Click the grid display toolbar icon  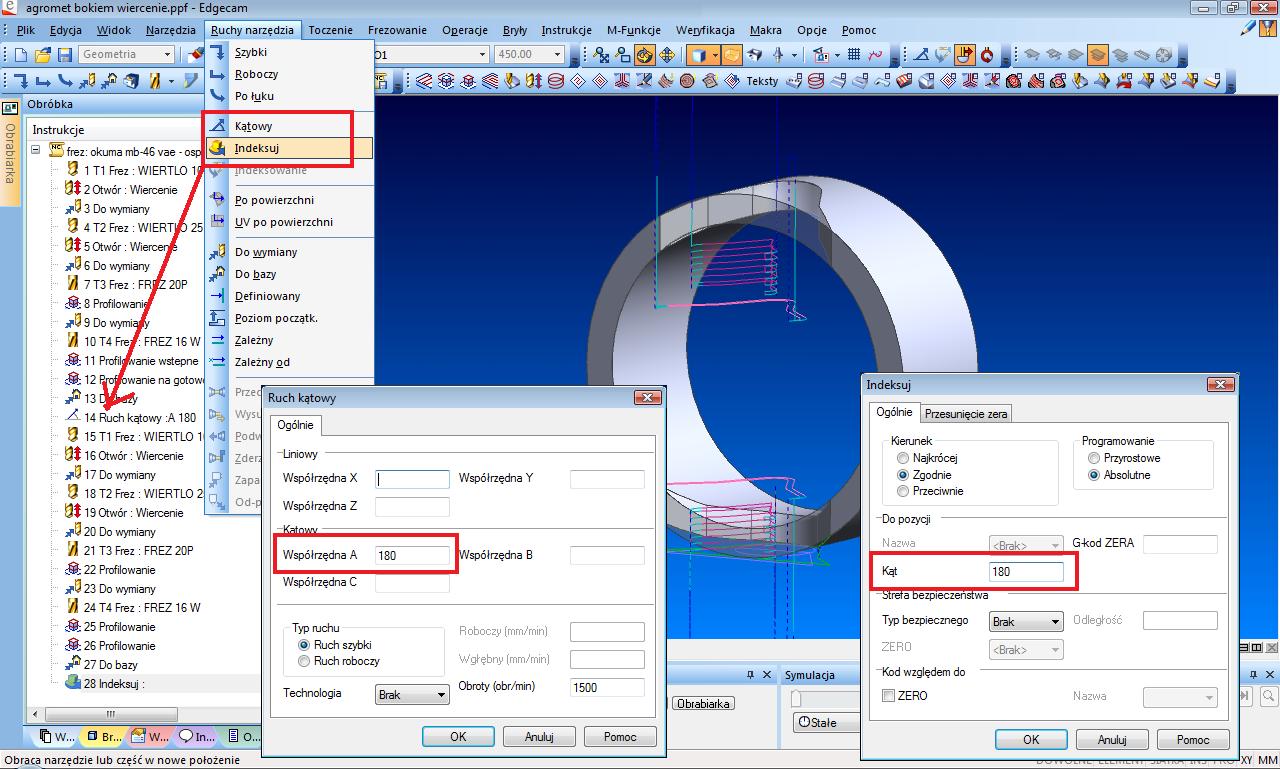pos(854,54)
